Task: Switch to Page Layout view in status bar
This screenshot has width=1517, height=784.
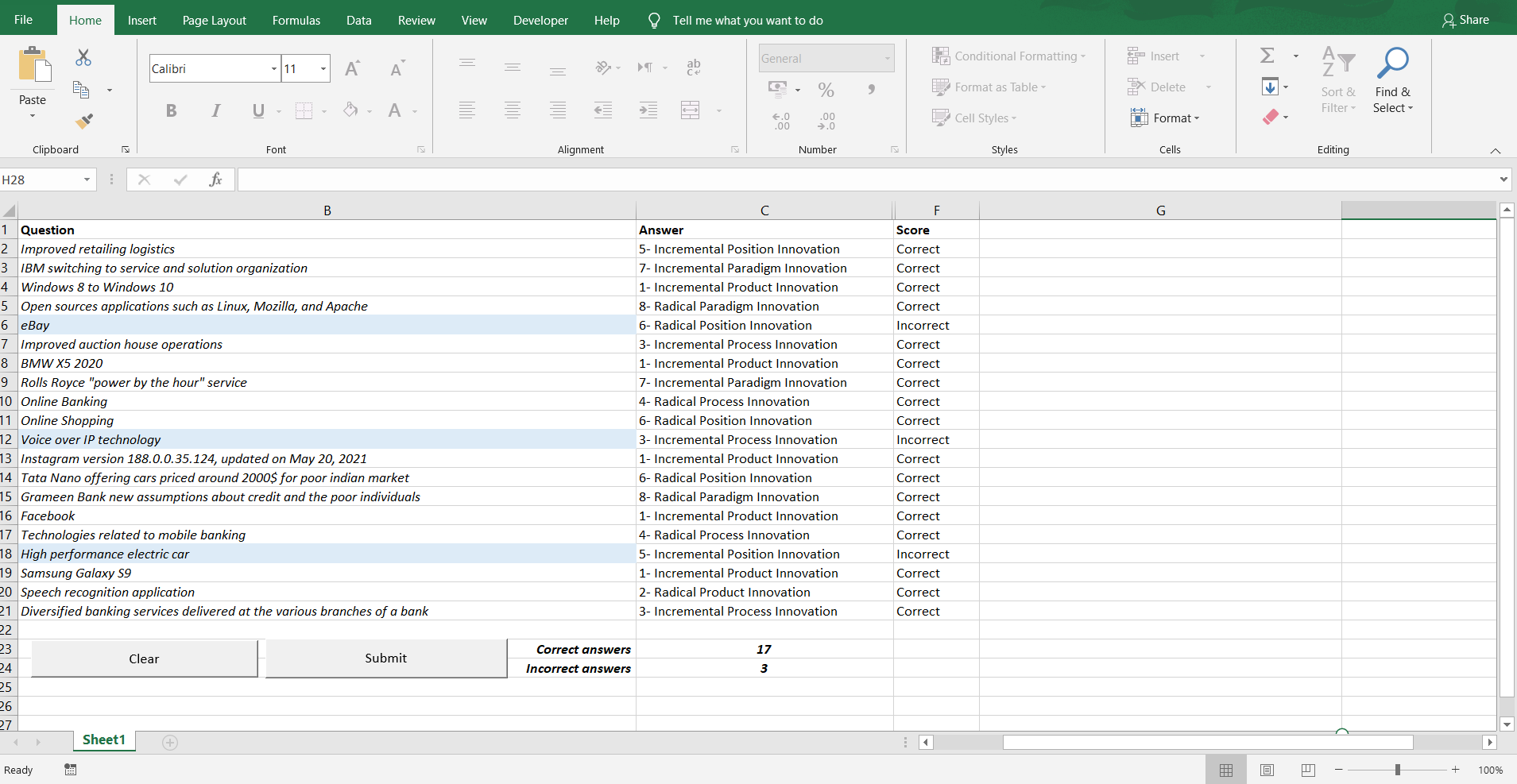Action: tap(1267, 769)
